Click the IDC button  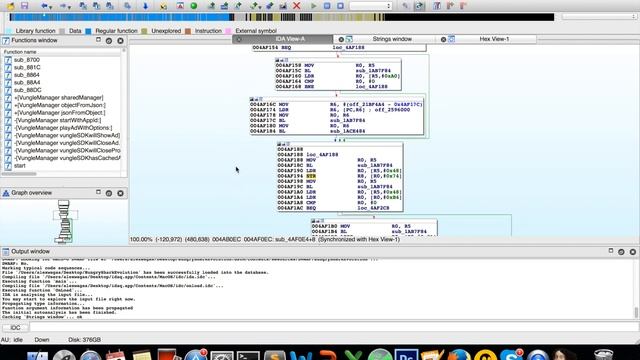click(x=15, y=328)
